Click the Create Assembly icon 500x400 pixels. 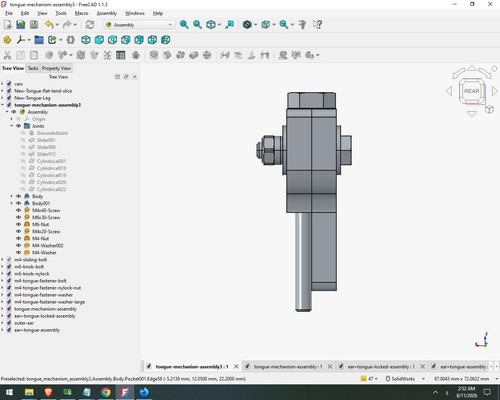pos(7,40)
